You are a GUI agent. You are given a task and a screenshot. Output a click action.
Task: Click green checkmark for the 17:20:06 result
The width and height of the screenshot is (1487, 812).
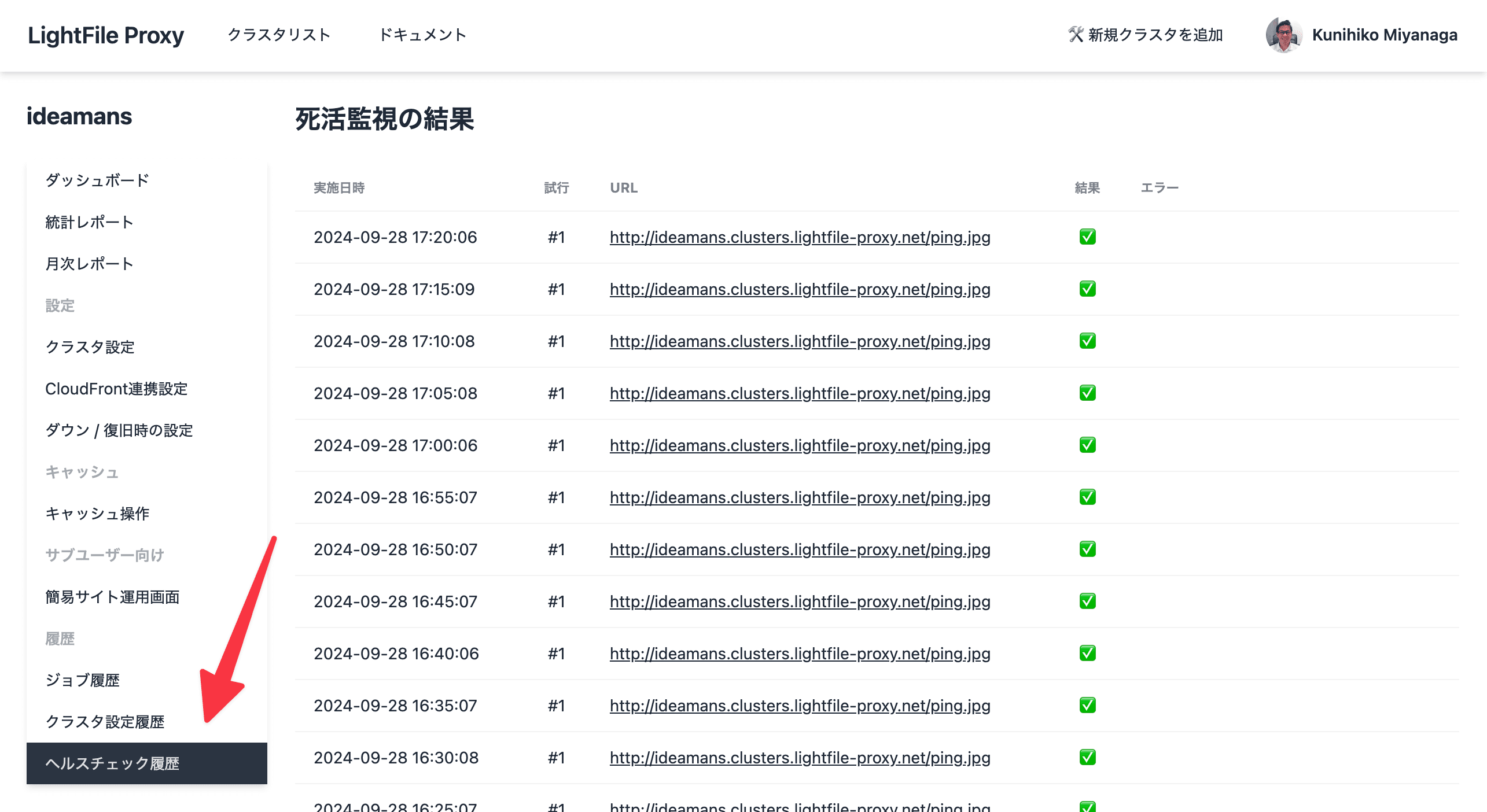coord(1087,237)
